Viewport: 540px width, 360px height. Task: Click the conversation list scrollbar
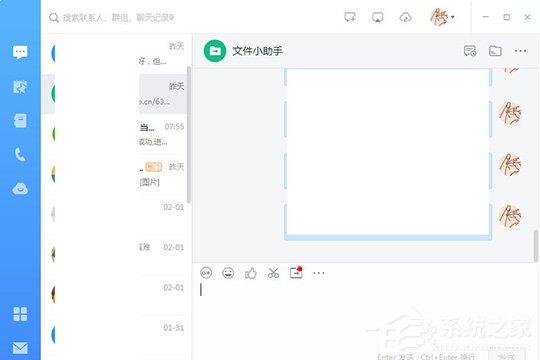189,134
